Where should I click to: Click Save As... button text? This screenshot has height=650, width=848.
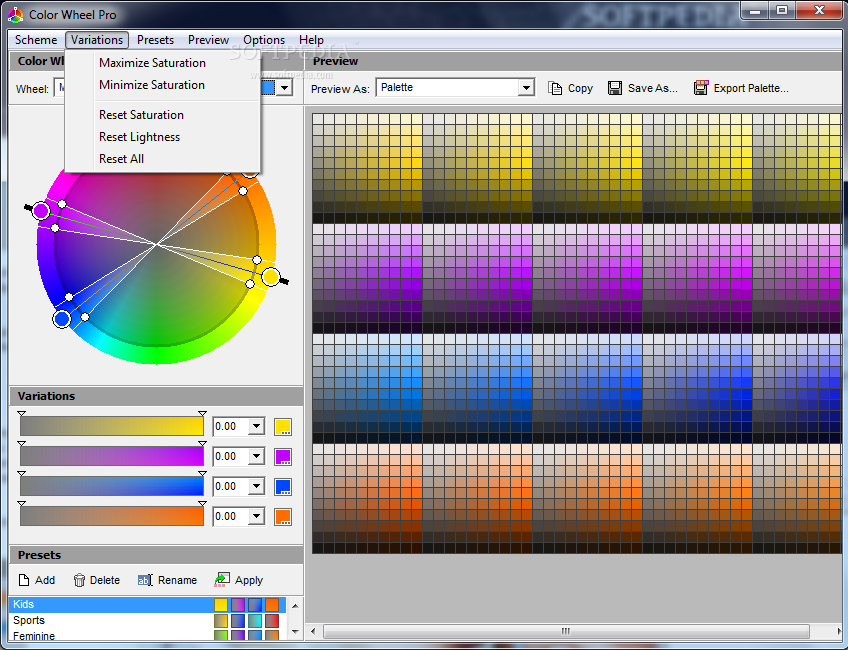653,88
